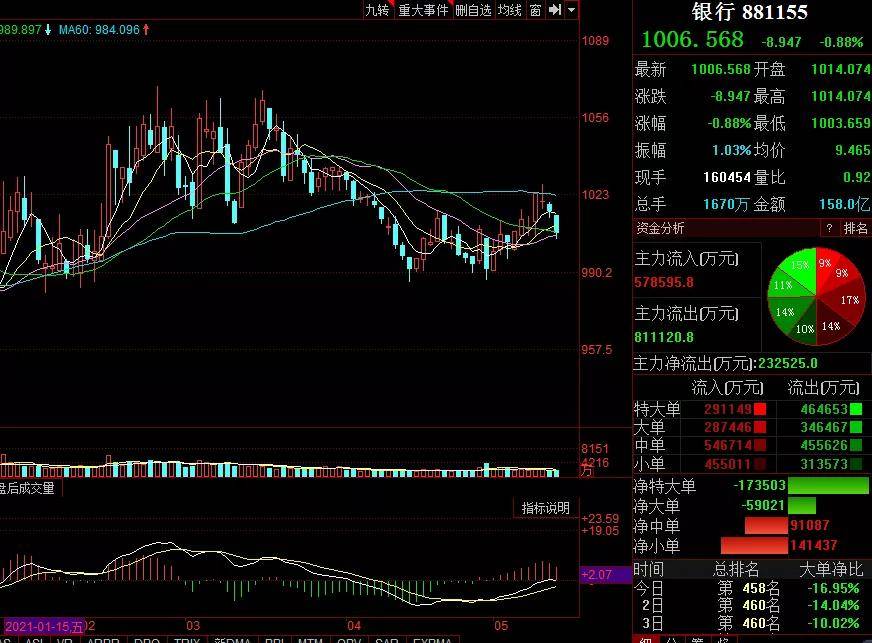Select the 盘后成交量 after-hours volume label

[x=28, y=488]
